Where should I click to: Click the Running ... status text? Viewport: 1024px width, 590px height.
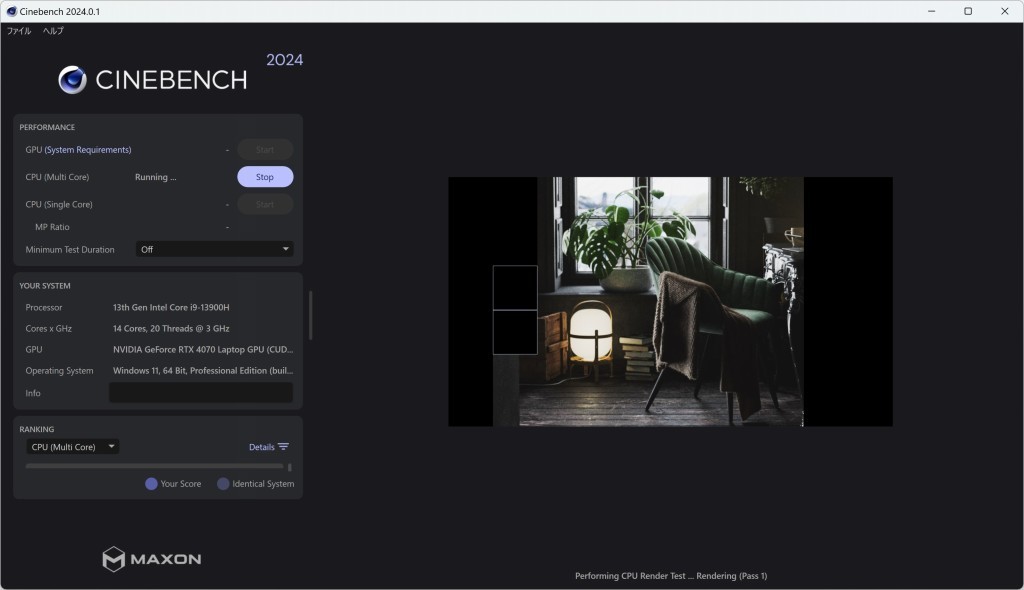[x=155, y=177]
